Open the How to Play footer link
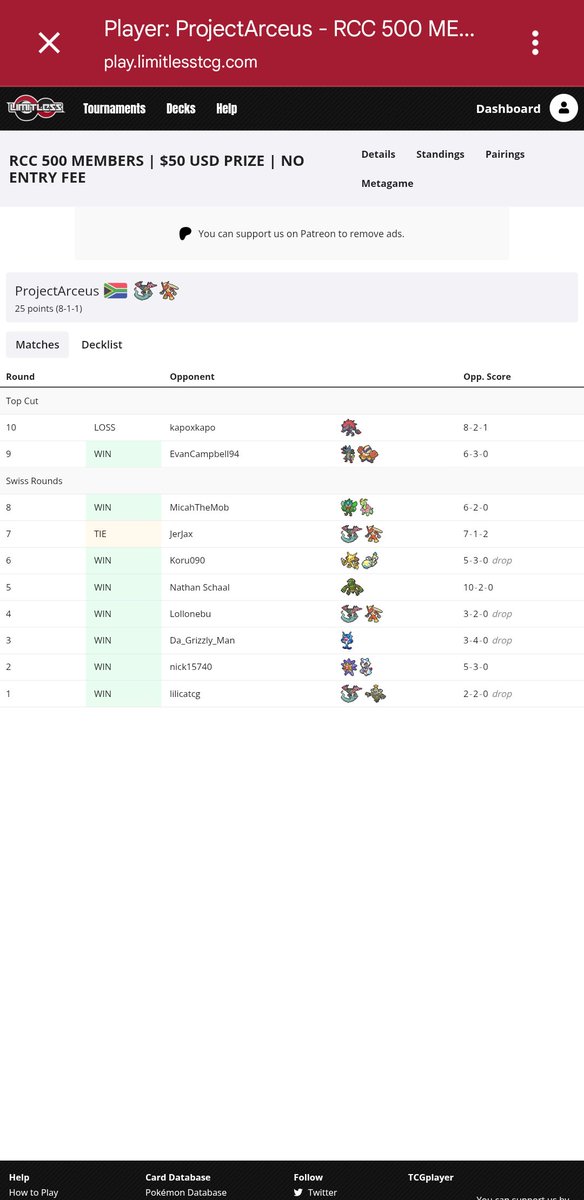This screenshot has width=584, height=1200. point(33,1192)
